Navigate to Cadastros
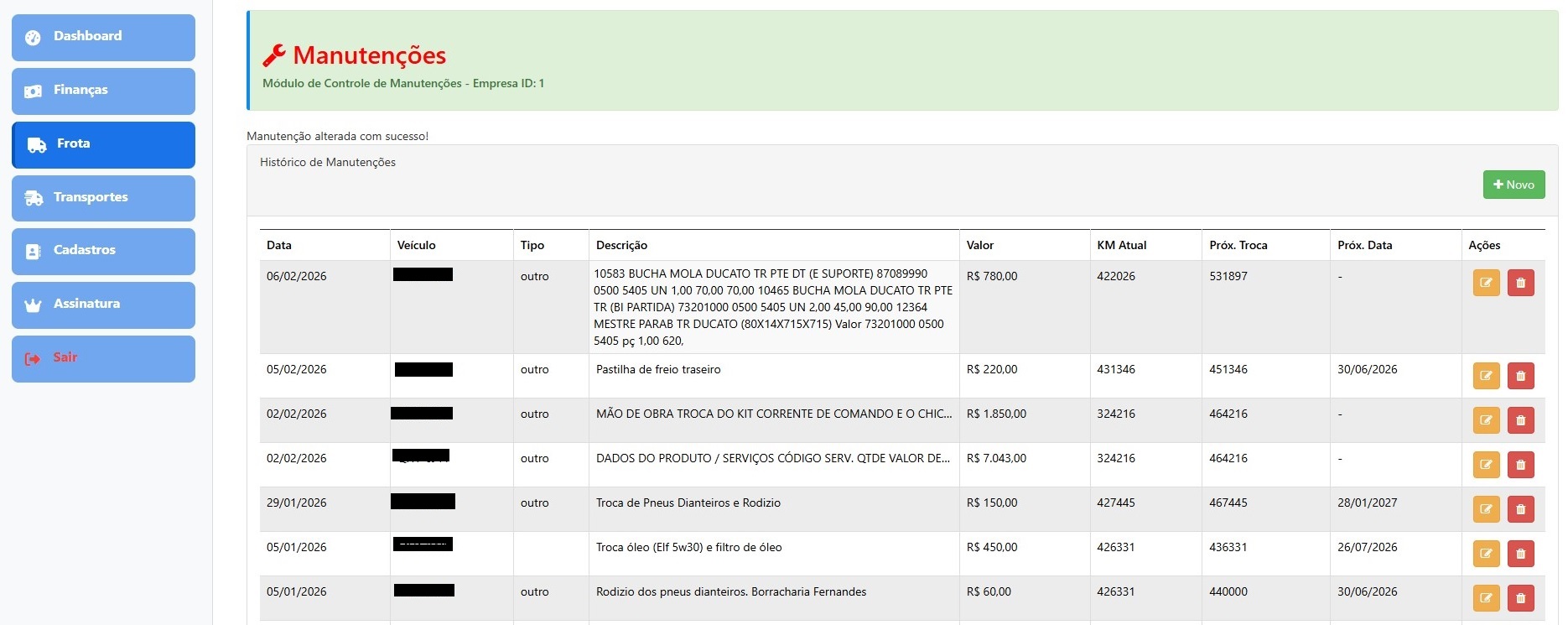 click(103, 251)
